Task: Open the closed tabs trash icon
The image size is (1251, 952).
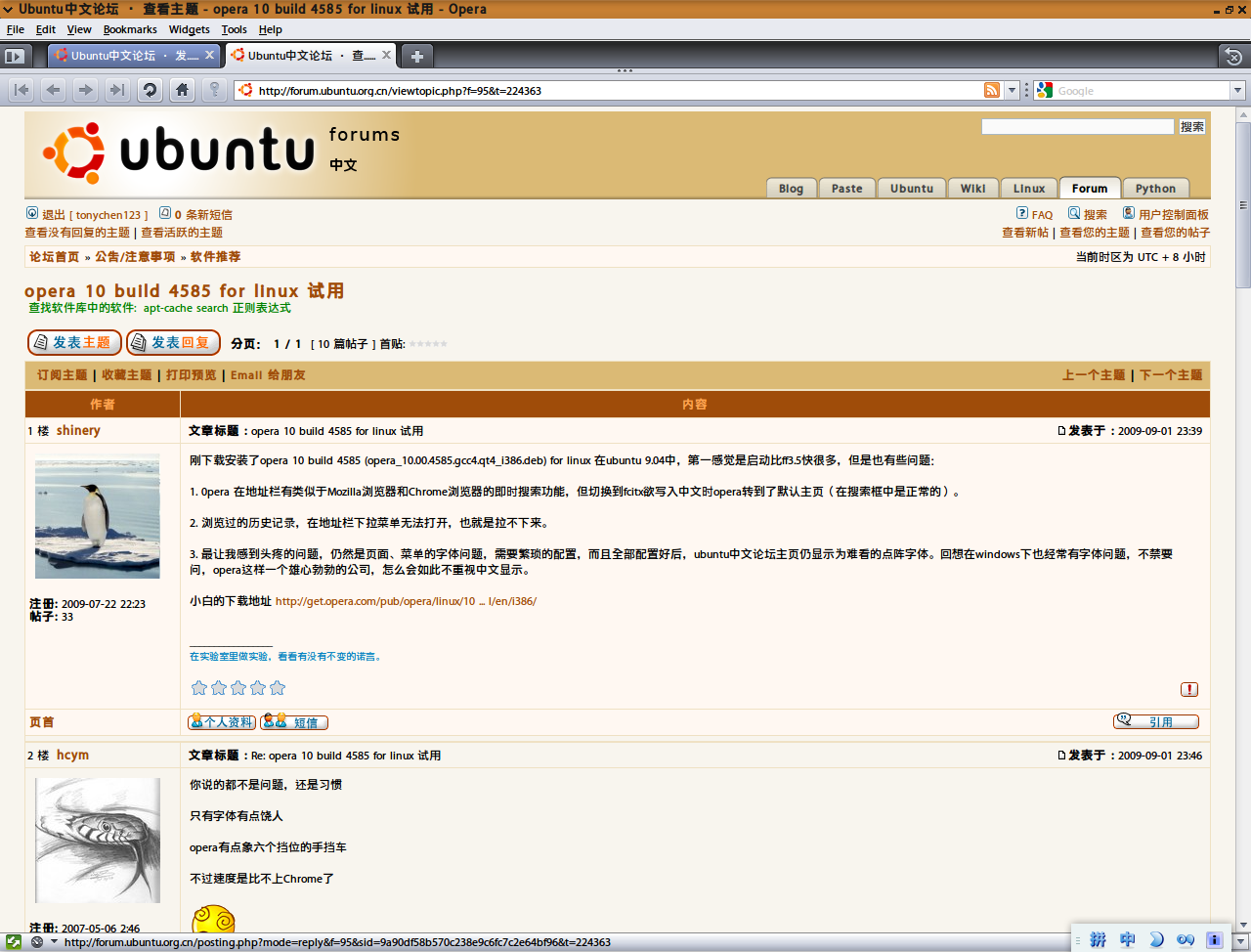Action: pos(1233,56)
